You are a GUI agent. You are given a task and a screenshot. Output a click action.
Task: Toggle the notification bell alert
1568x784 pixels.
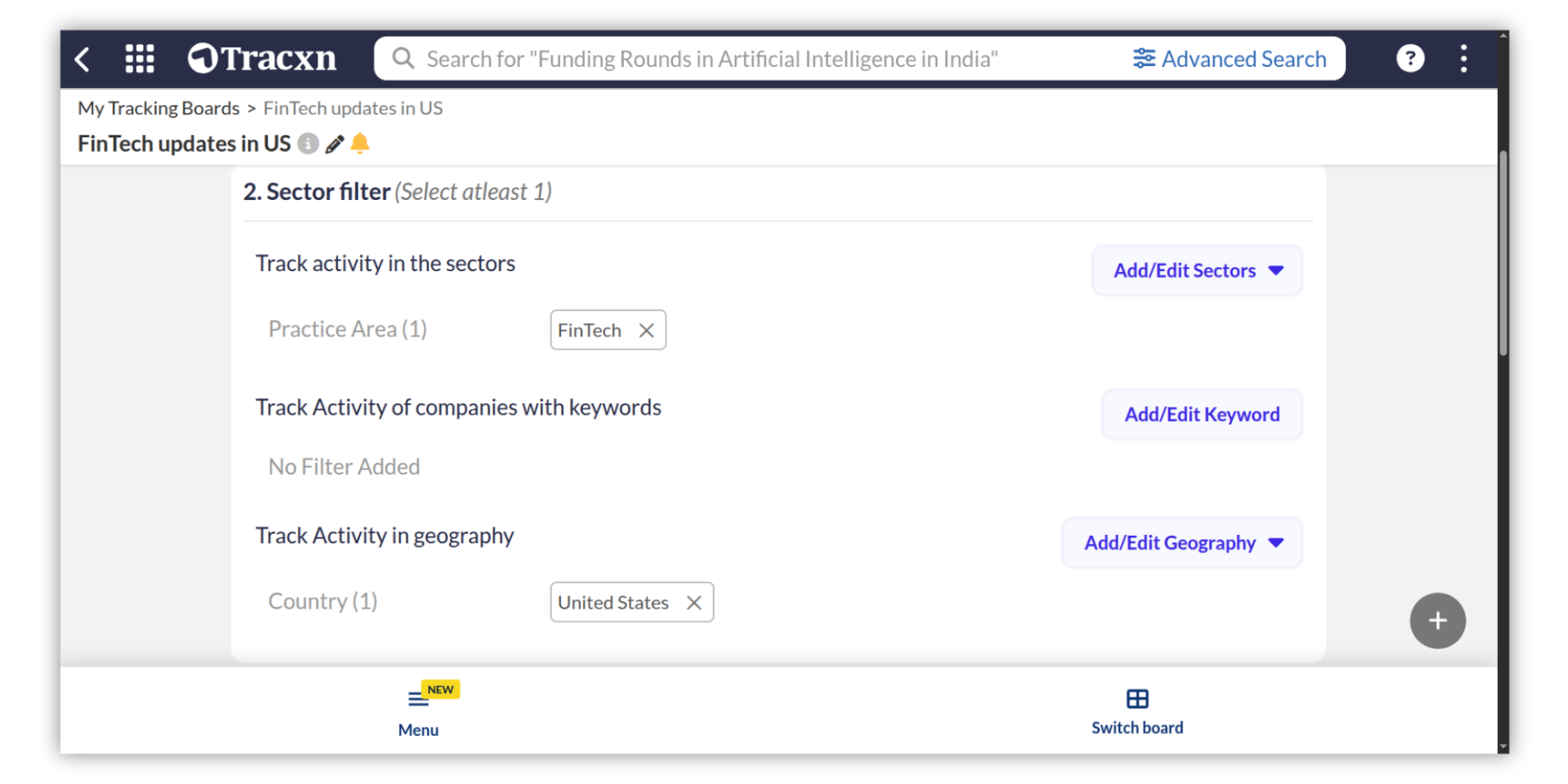tap(360, 144)
